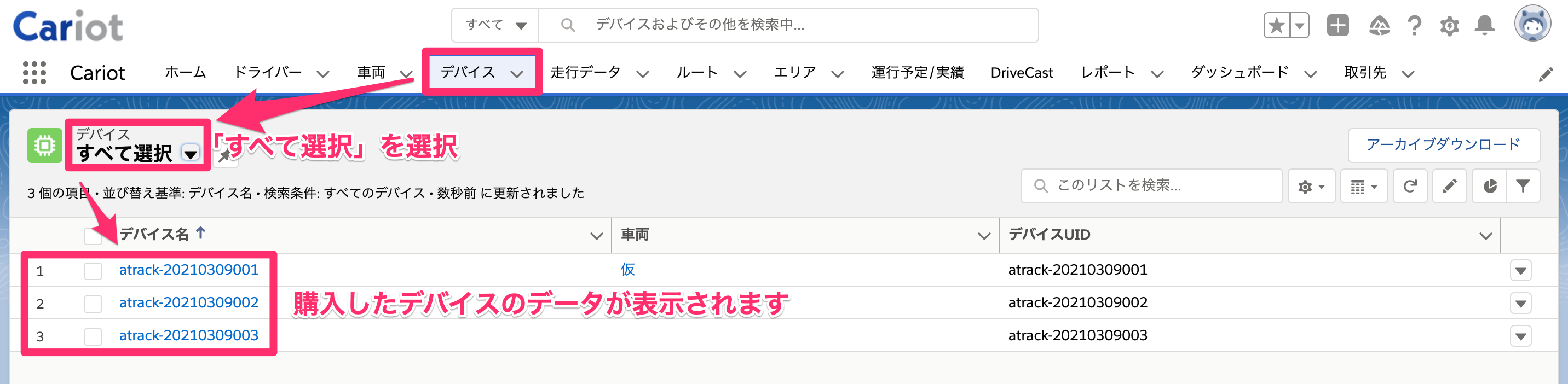Open the setup gear icon
This screenshot has width=1568, height=384.
coord(1449,26)
